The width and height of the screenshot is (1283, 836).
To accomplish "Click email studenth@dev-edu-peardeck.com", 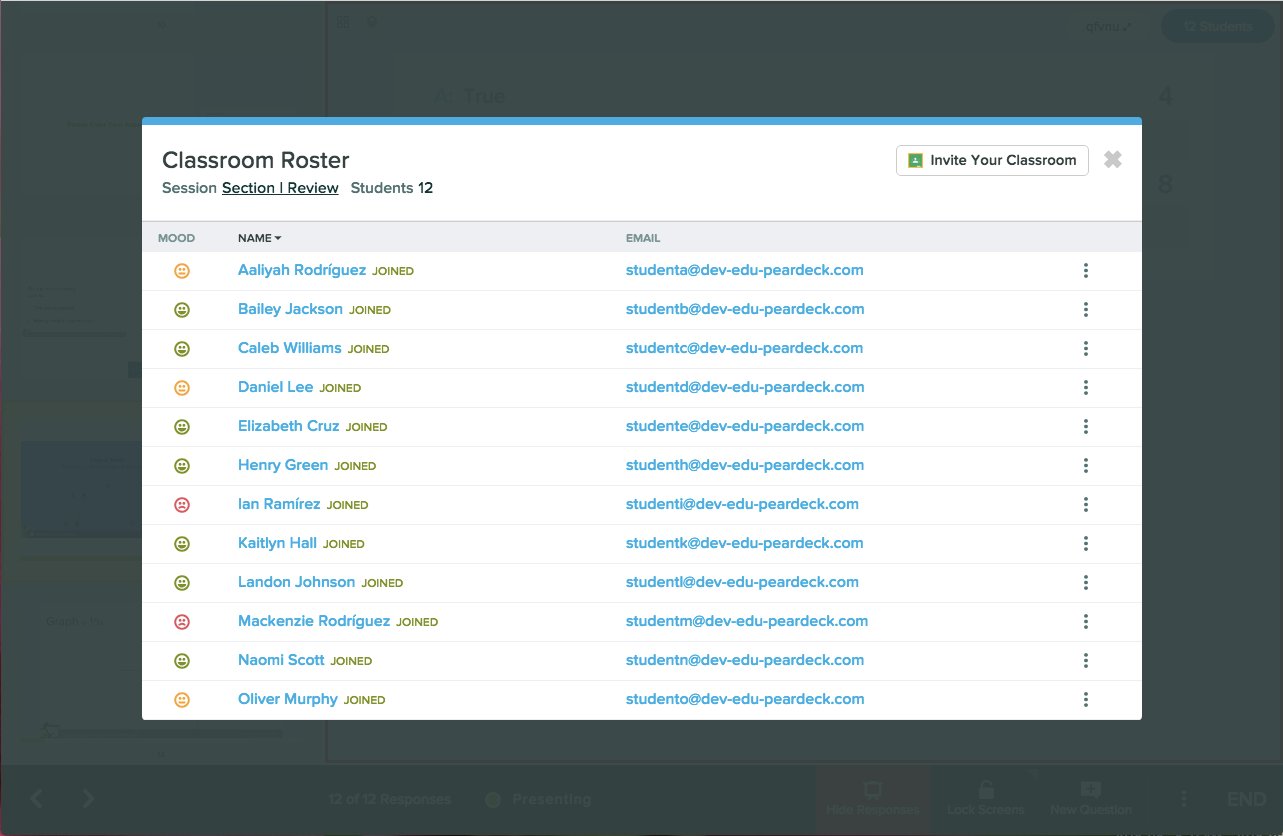I will [x=745, y=465].
